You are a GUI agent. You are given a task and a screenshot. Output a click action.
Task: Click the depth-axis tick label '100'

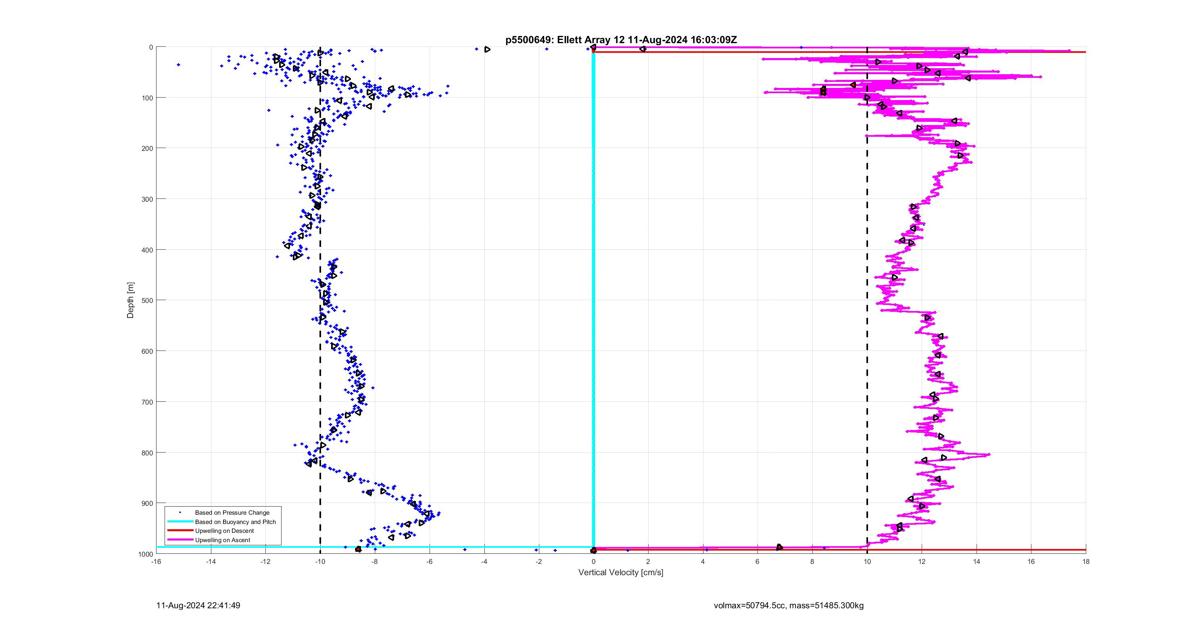146,98
